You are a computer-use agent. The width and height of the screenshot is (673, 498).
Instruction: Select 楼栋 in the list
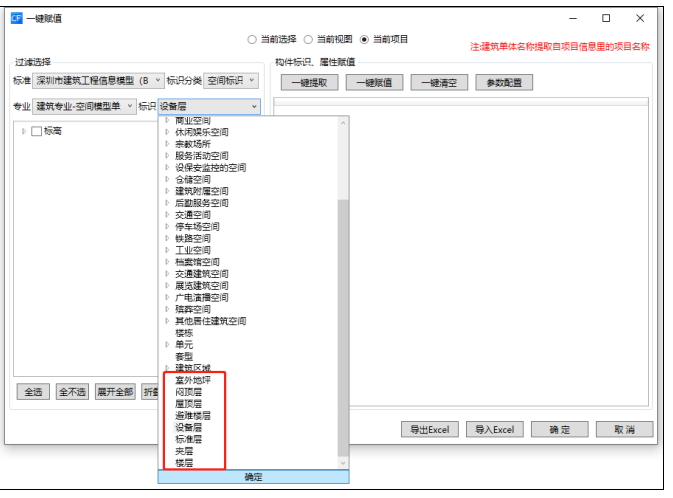(184, 333)
